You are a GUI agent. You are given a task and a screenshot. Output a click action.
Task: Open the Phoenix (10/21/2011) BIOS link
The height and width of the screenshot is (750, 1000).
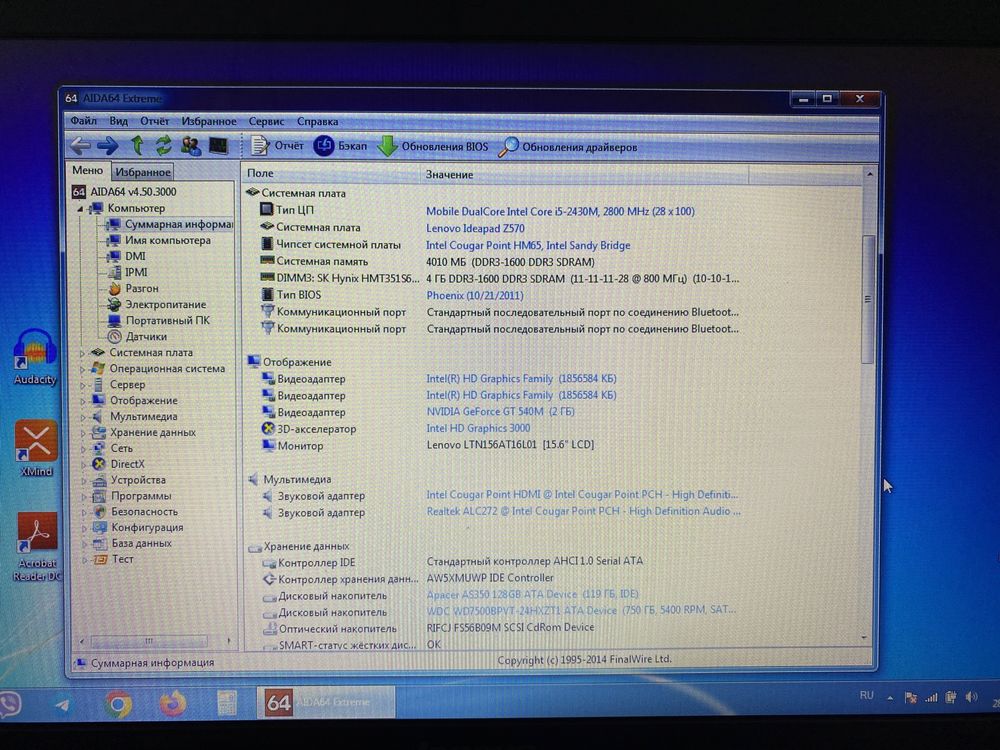[474, 295]
